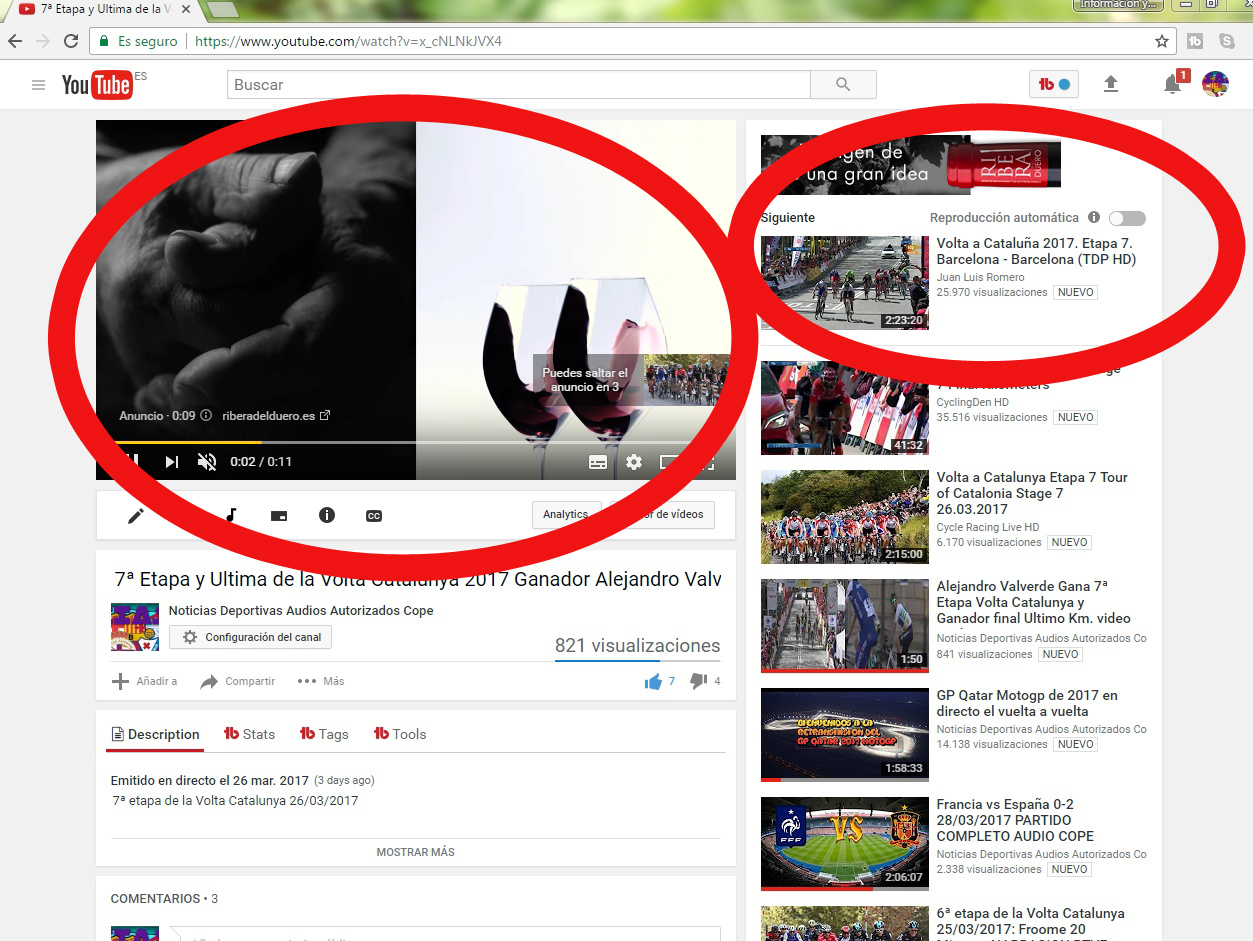Screen dimensions: 1253x941
Task: Click the Juan Luis Romero channel name
Action: pyautogui.click(x=980, y=277)
